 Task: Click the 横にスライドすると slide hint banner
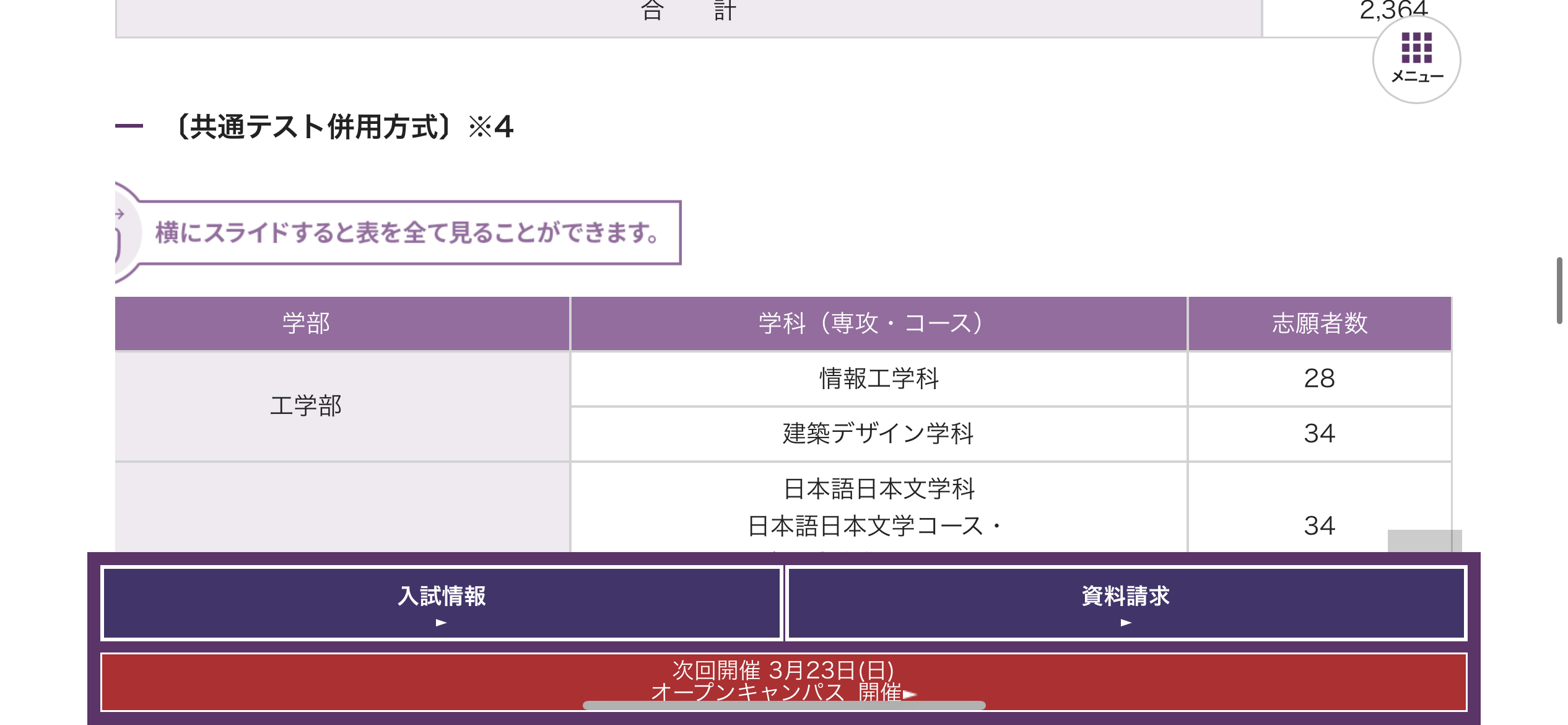(406, 233)
